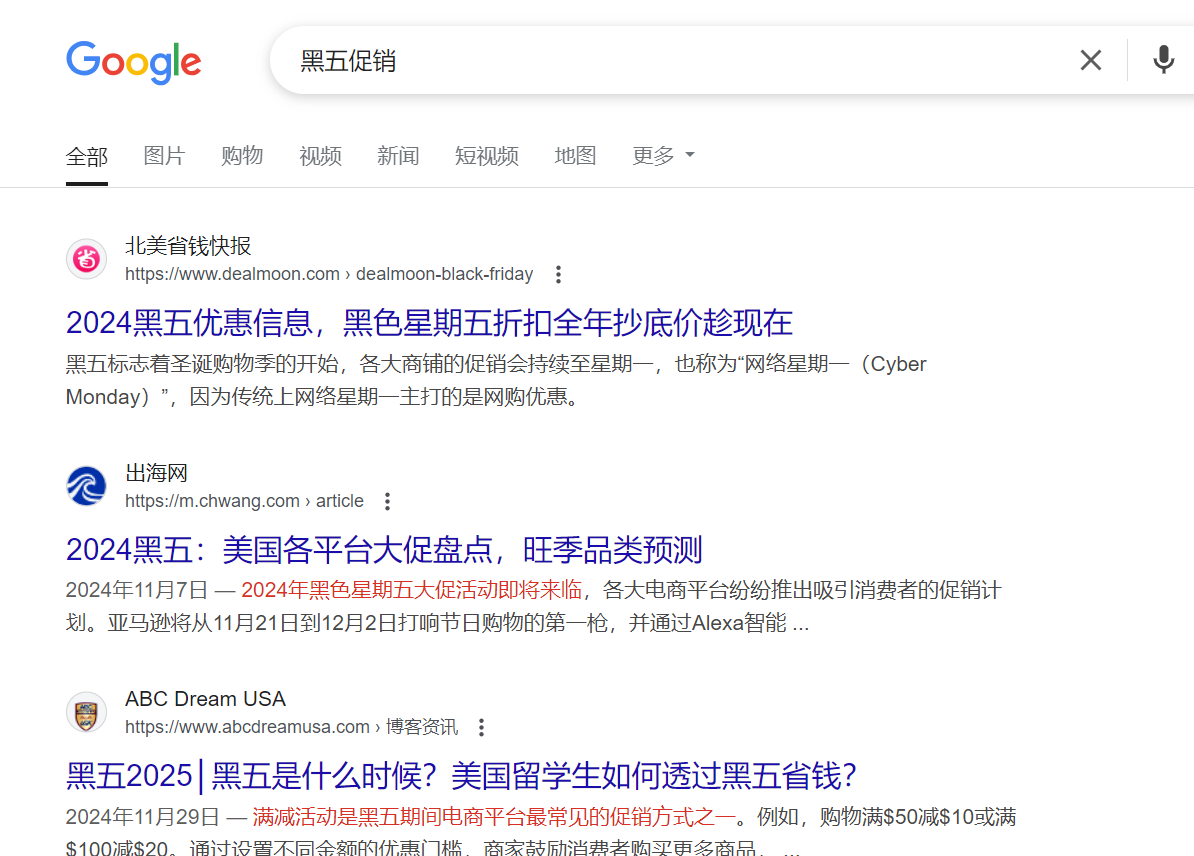Open options menu for chwang.com result
Image resolution: width=1194 pixels, height=856 pixels.
388,501
